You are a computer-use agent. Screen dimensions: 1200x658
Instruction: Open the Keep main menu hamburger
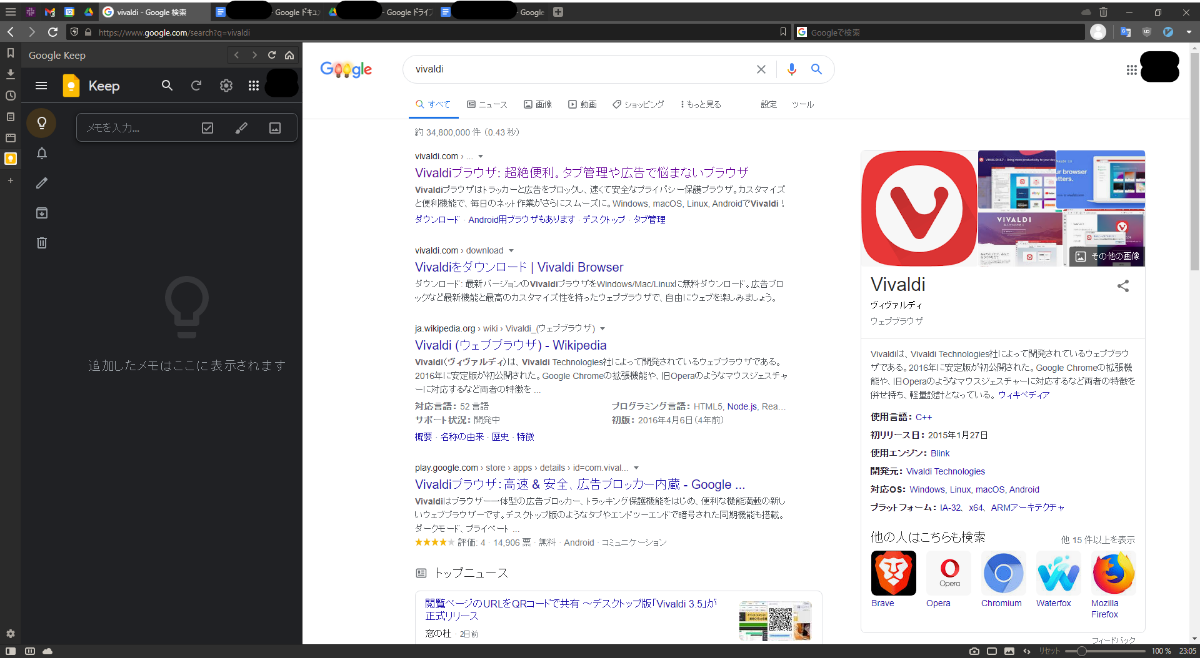click(41, 86)
